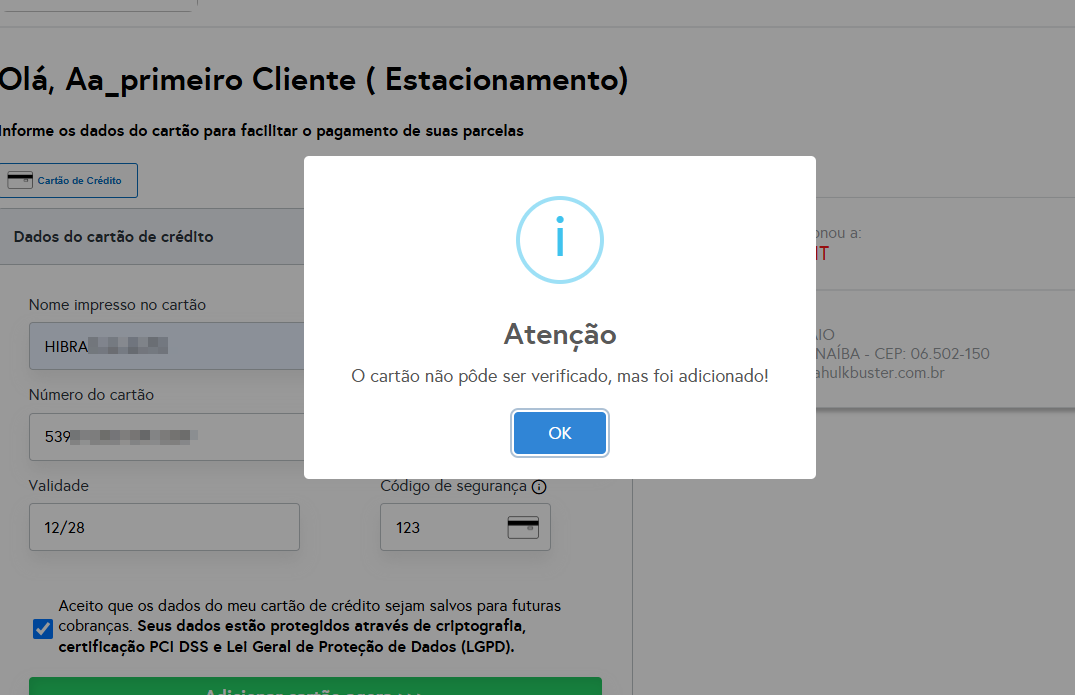Image resolution: width=1075 pixels, height=695 pixels.
Task: Click the large info icon in dialog
Action: click(x=560, y=240)
